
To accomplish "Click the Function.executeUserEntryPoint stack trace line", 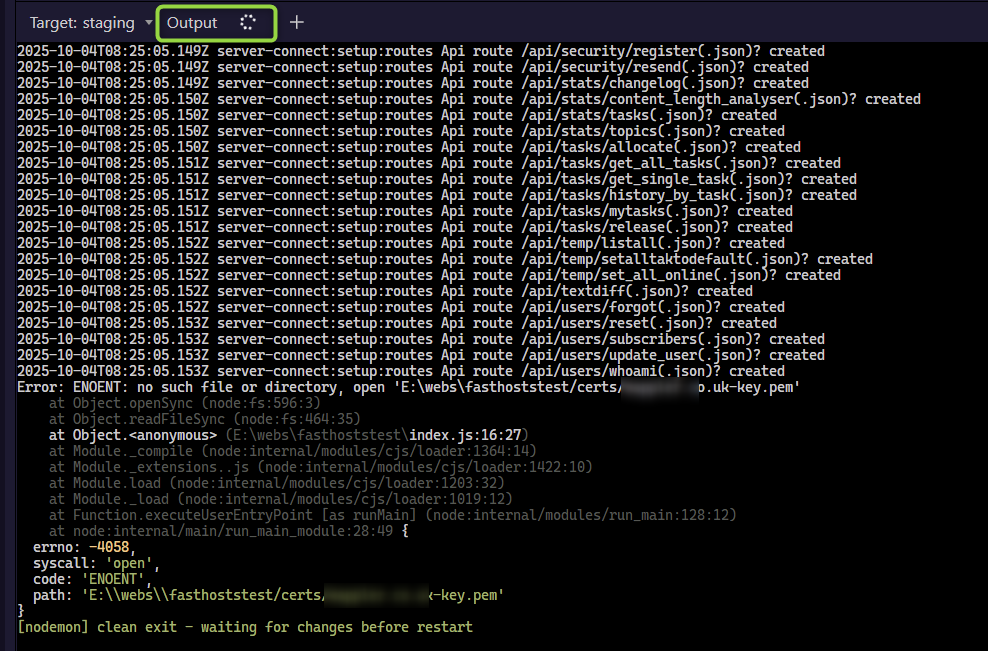I will [392, 515].
